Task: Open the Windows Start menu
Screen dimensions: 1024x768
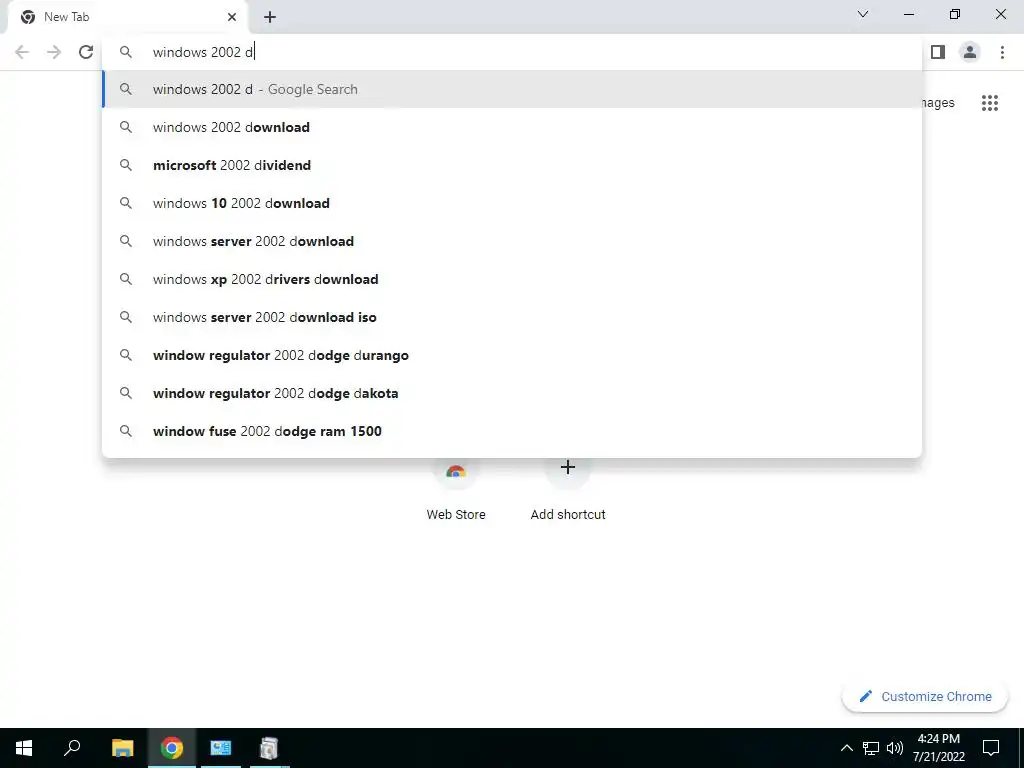Action: (x=24, y=748)
